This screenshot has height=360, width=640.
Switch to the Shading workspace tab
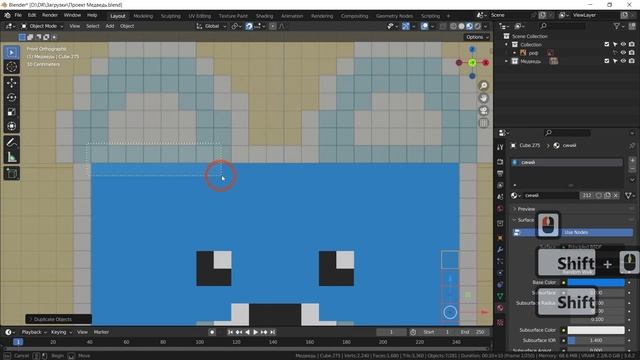pyautogui.click(x=264, y=16)
